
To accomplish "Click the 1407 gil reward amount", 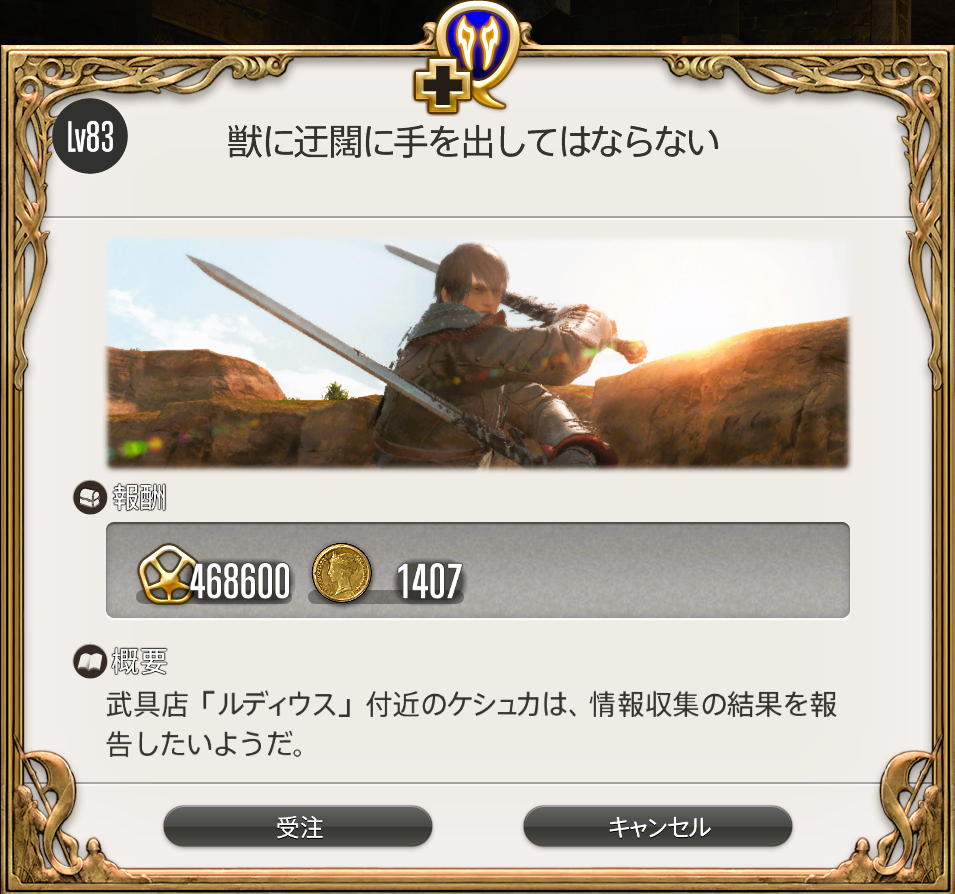I will [429, 582].
